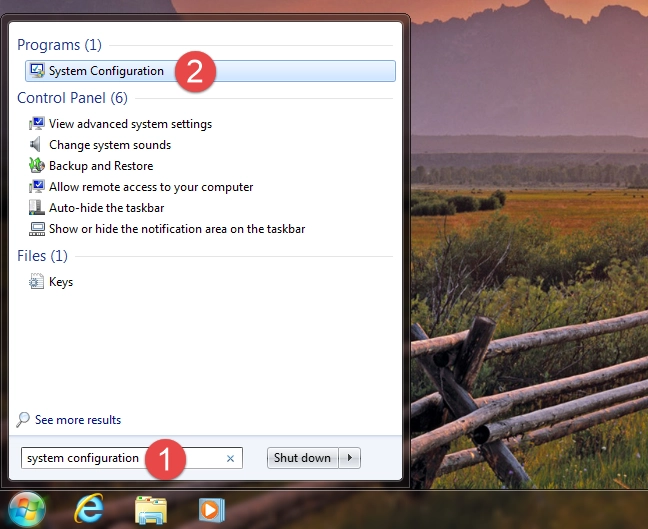Clear the search box with the X
The height and width of the screenshot is (529, 648).
(231, 458)
